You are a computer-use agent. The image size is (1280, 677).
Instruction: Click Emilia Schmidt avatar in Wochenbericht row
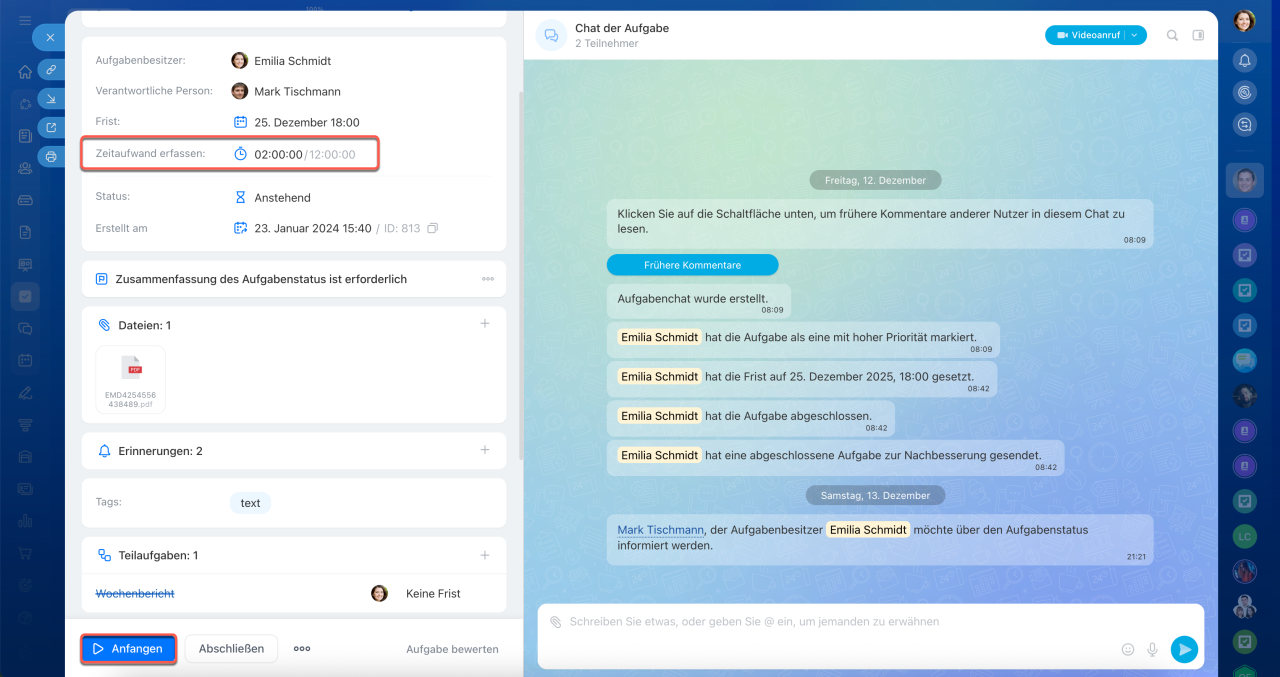[x=379, y=593]
